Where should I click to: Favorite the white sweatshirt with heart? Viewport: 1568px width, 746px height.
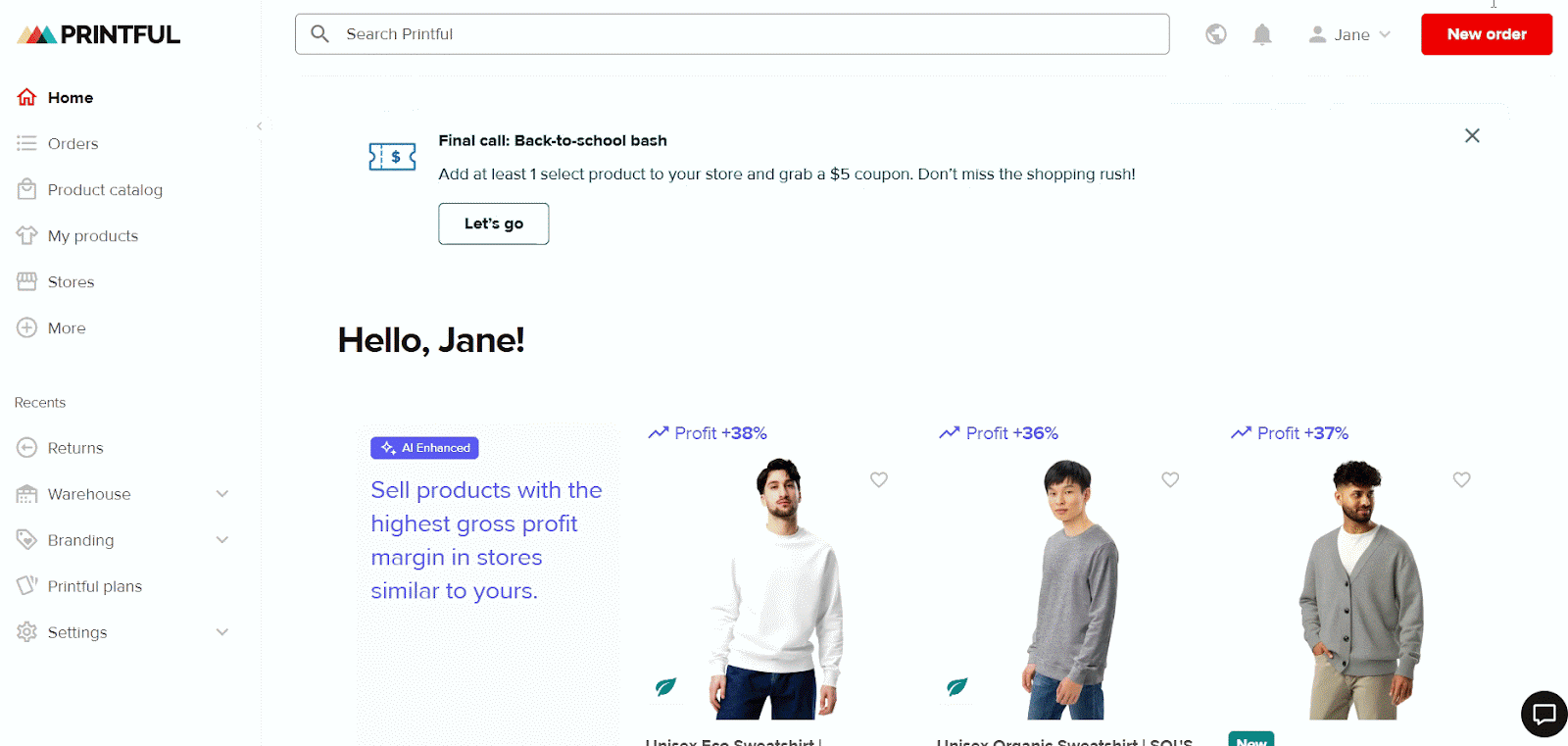click(x=879, y=479)
